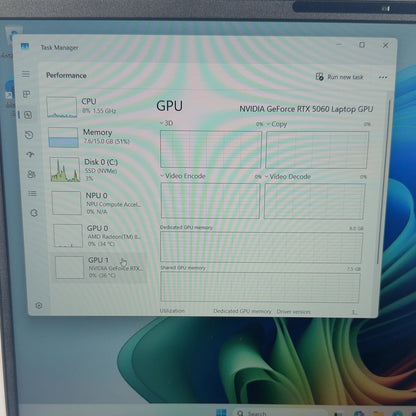
Task: Open Startup apps sidebar icon
Action: point(30,154)
